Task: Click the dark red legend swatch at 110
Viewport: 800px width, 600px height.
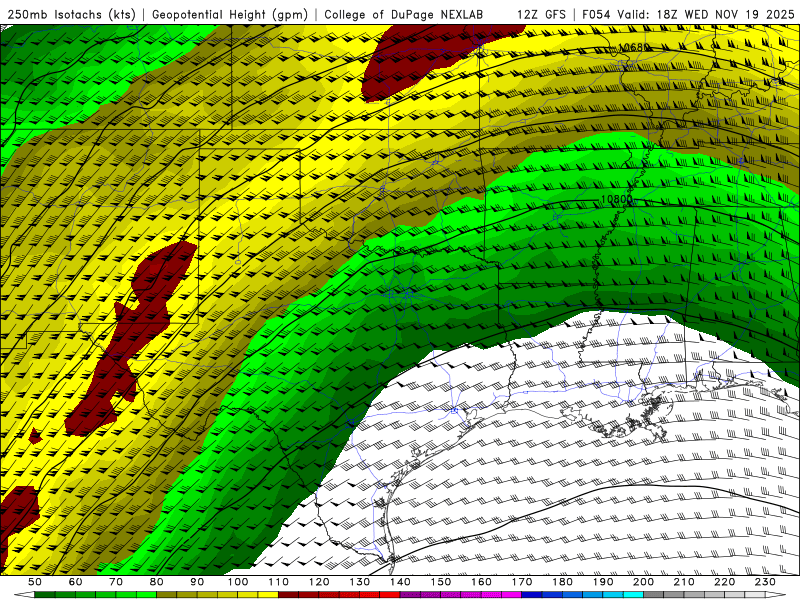Action: pos(289,595)
